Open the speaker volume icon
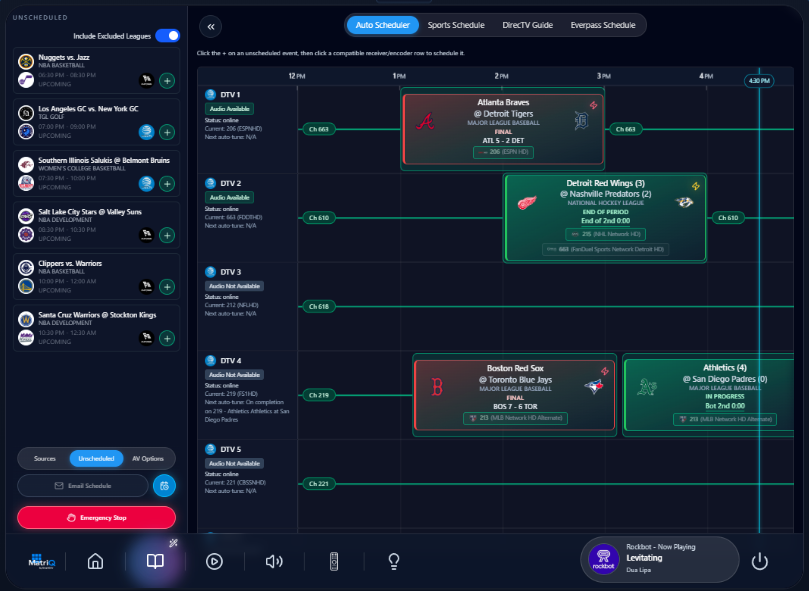 (x=274, y=561)
